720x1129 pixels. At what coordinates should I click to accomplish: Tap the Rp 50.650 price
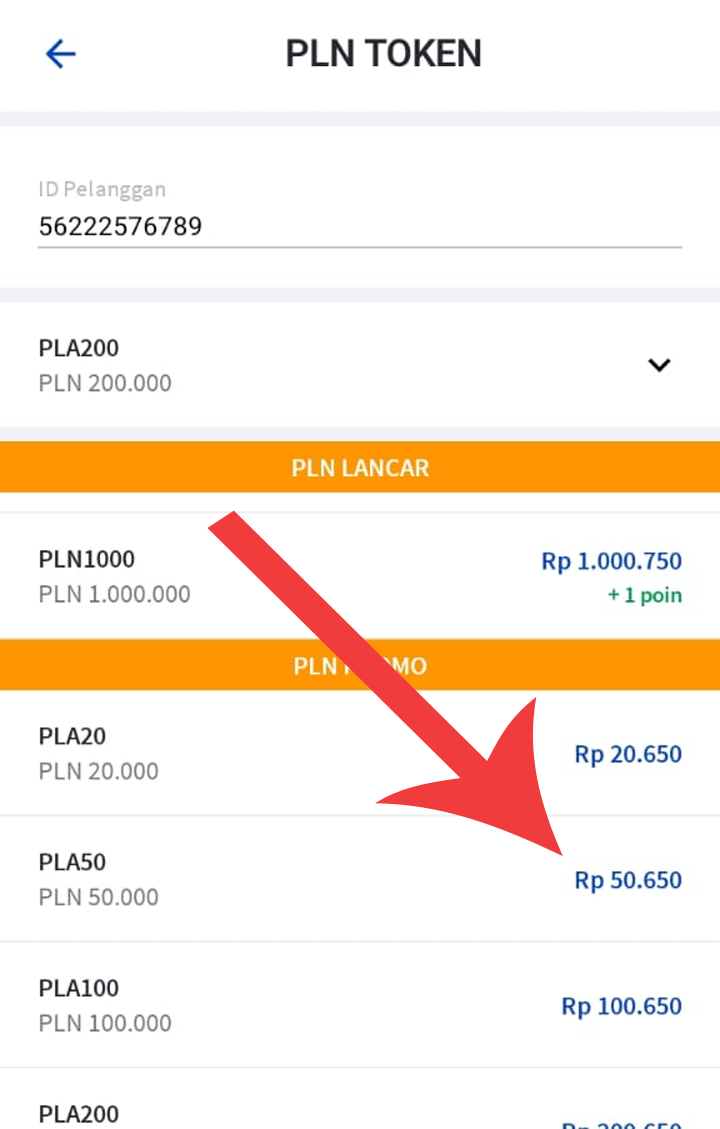pos(627,880)
